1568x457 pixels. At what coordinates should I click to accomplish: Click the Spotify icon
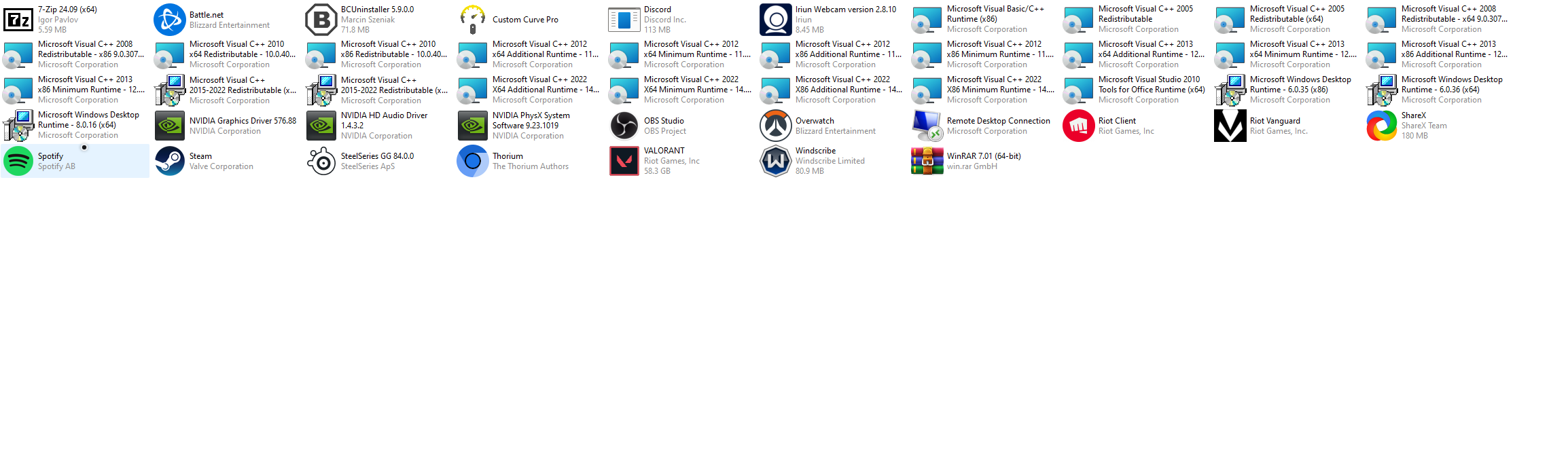pyautogui.click(x=18, y=161)
